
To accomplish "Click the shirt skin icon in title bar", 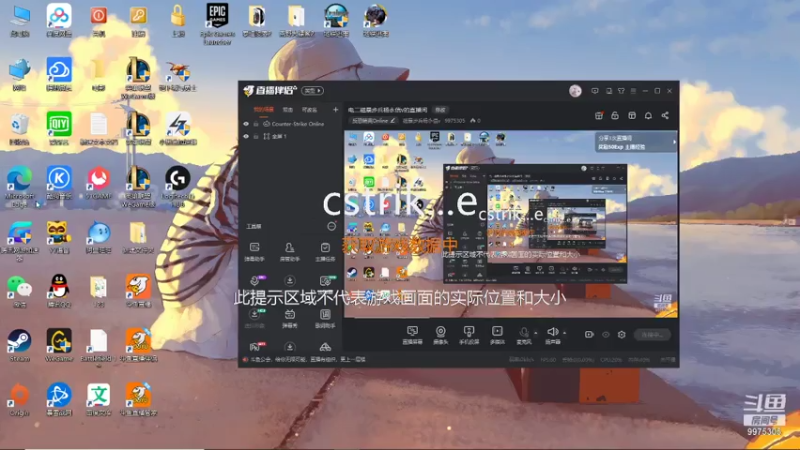I will pyautogui.click(x=621, y=91).
